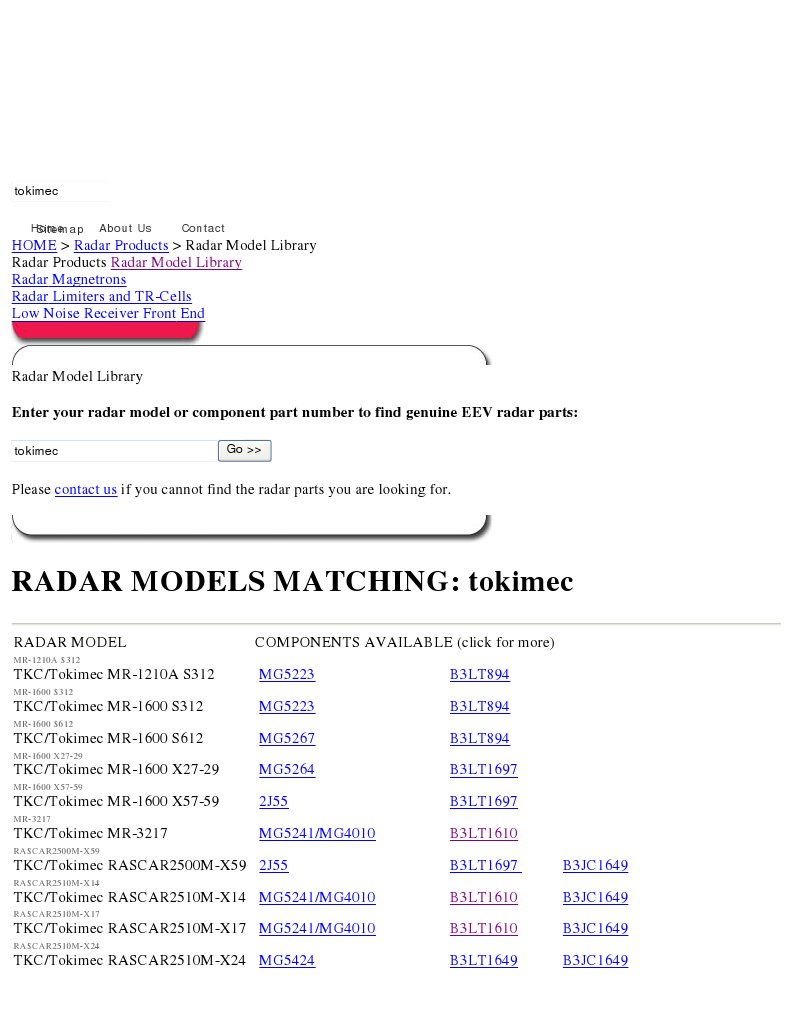Open the Radar Products breadcrumb link
This screenshot has height=1023, width=791.
(121, 245)
